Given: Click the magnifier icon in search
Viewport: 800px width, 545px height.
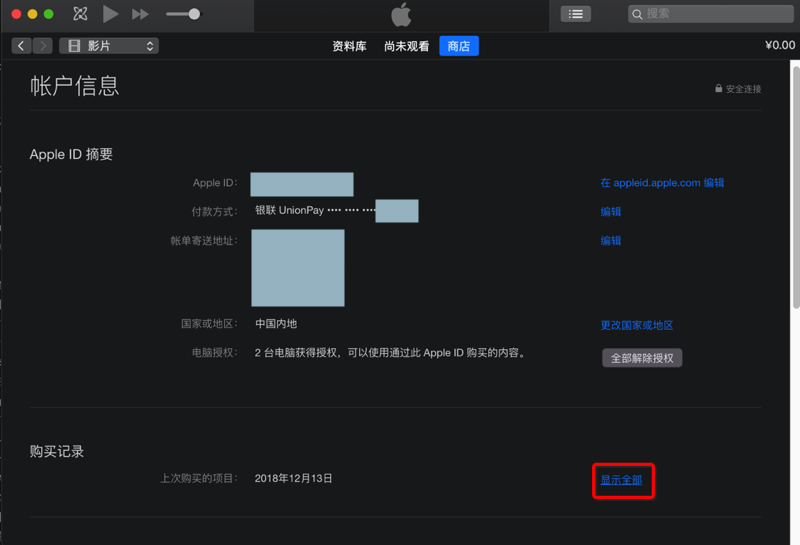Looking at the screenshot, I should [637, 14].
